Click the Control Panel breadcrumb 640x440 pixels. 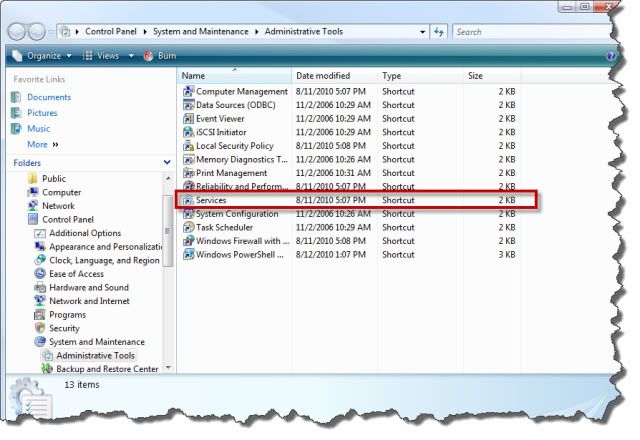tap(111, 31)
